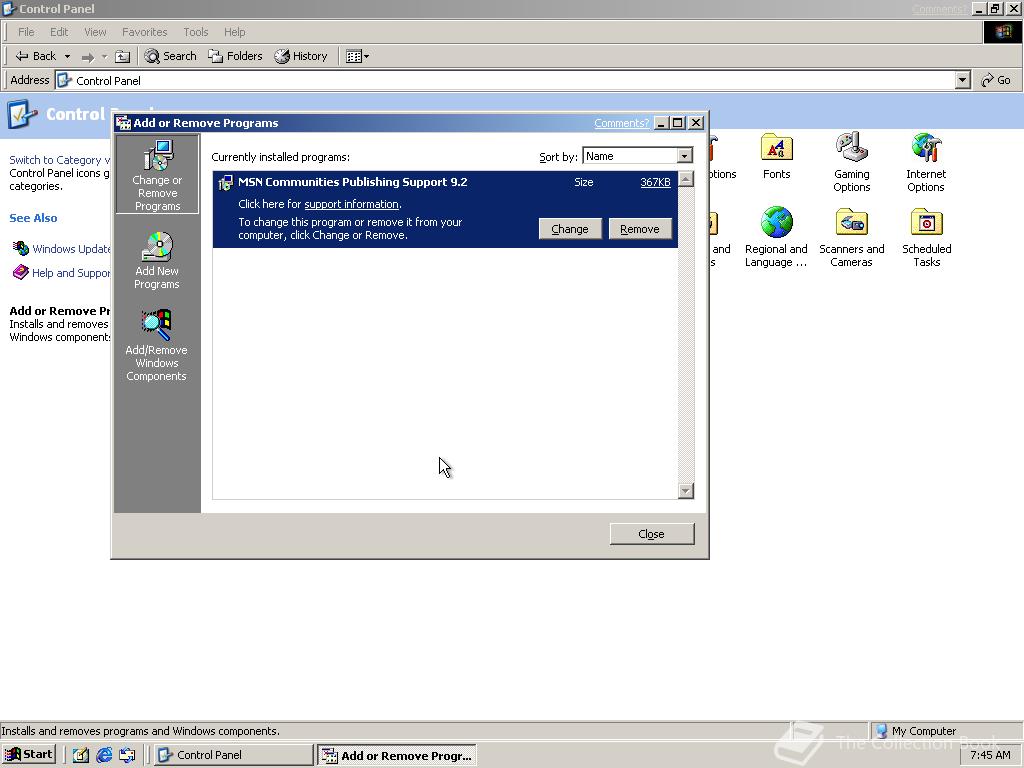1024x768 pixels.
Task: Click the 367KB size link
Action: (655, 182)
